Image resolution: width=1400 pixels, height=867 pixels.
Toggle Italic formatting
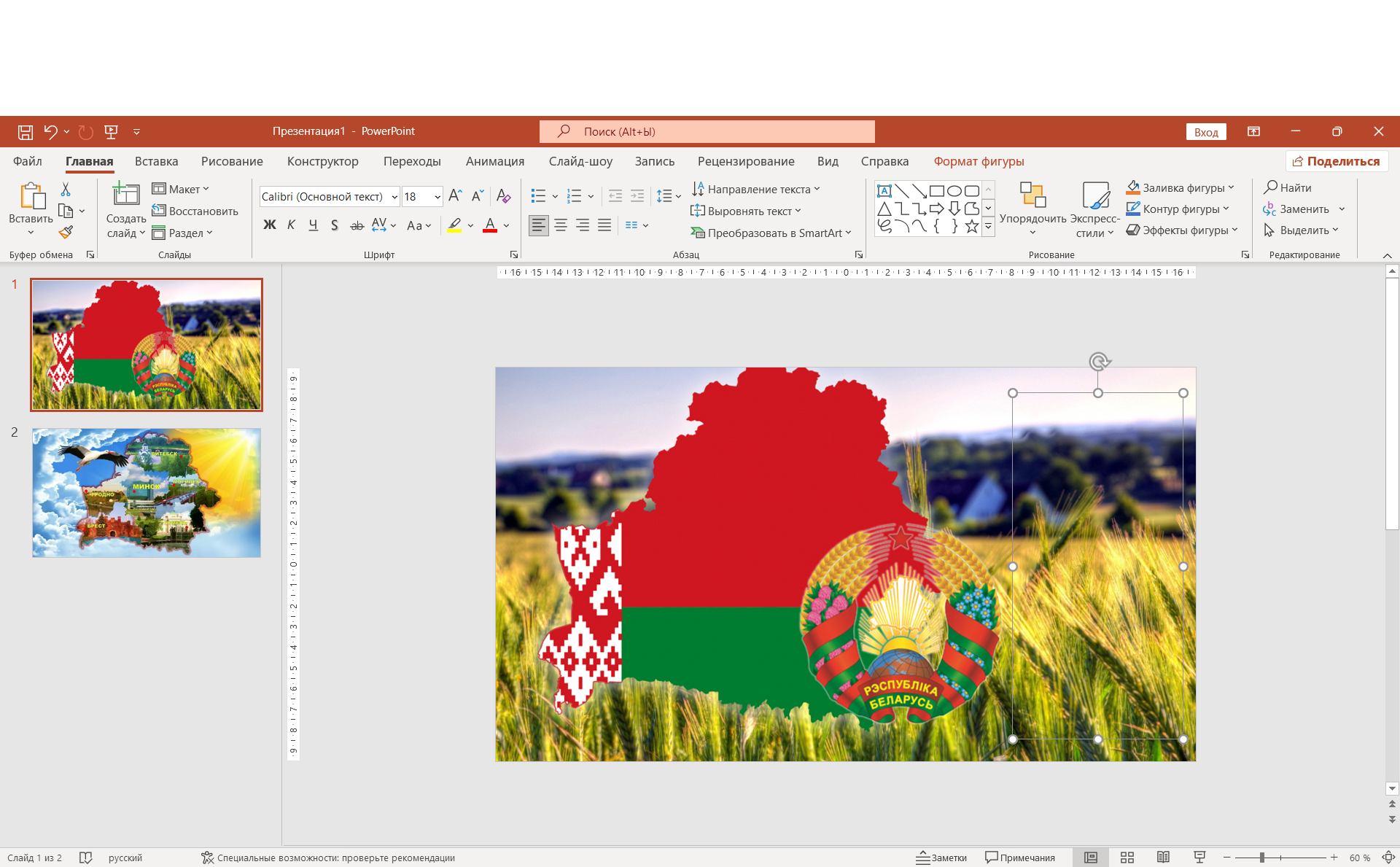click(291, 225)
